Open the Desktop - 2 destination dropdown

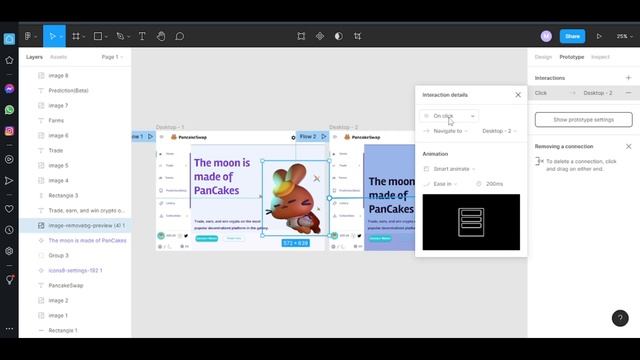(500, 131)
